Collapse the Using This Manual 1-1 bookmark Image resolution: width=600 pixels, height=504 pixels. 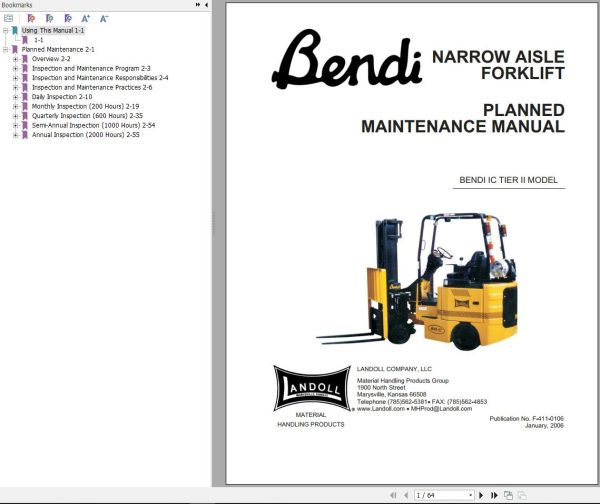(5, 30)
